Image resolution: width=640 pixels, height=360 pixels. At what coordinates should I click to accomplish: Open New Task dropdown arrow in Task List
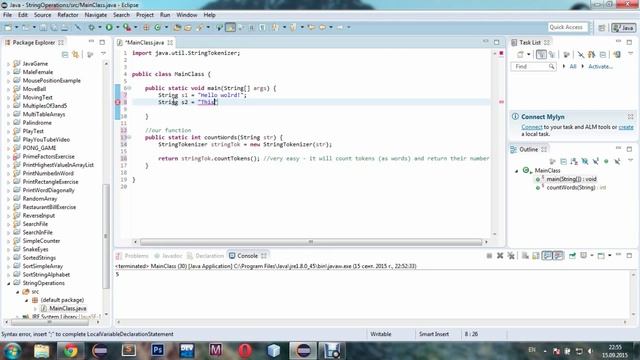click(529, 54)
